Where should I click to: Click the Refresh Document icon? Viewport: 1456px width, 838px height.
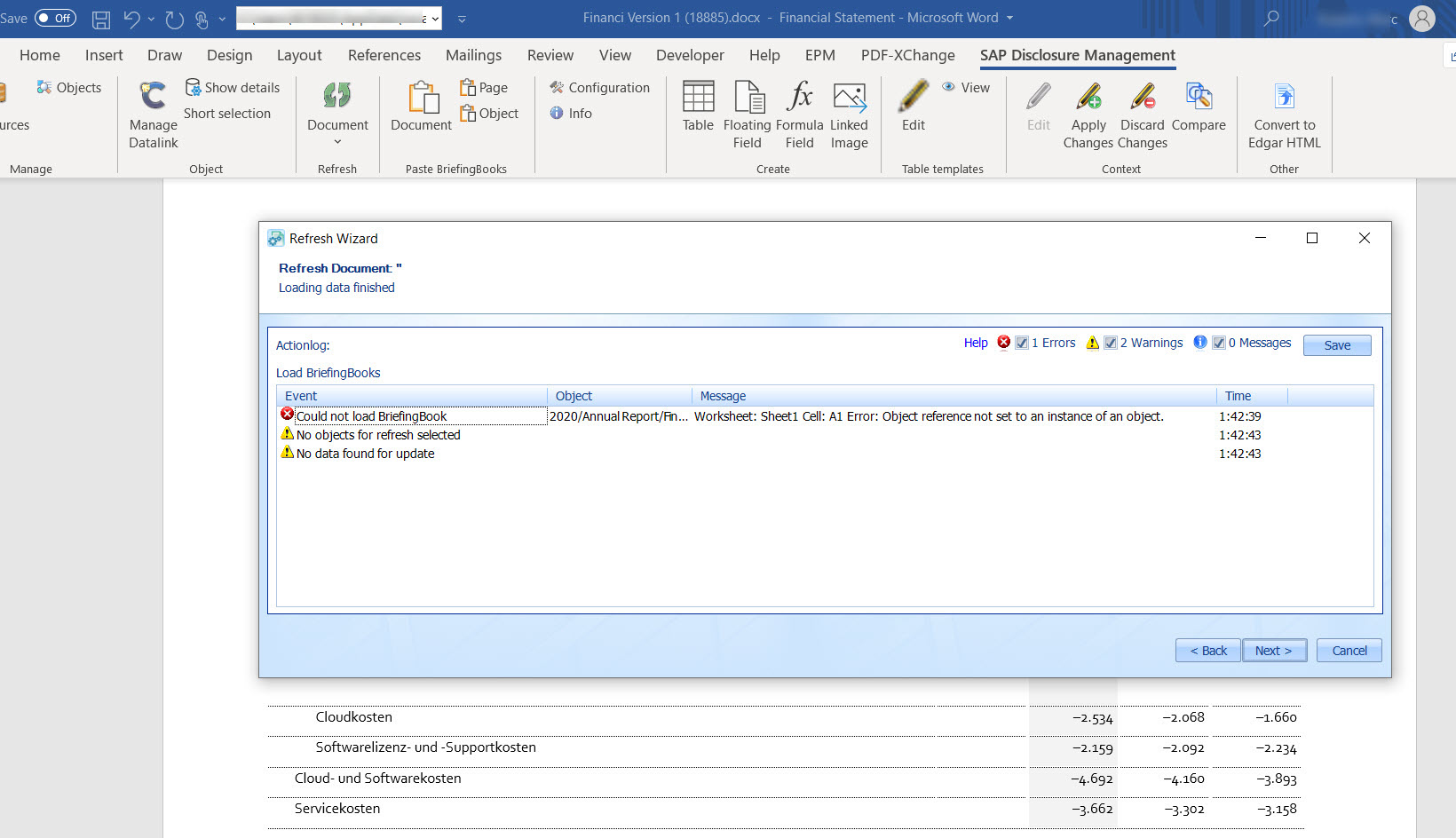point(337,96)
